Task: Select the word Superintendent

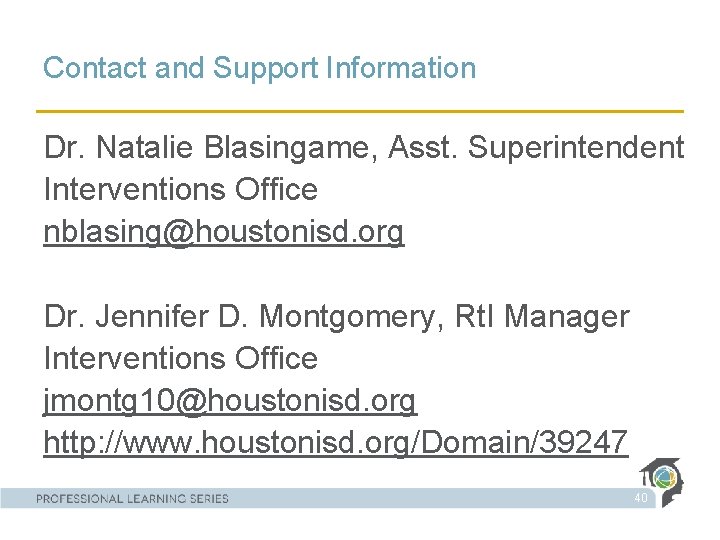Action: (x=576, y=148)
